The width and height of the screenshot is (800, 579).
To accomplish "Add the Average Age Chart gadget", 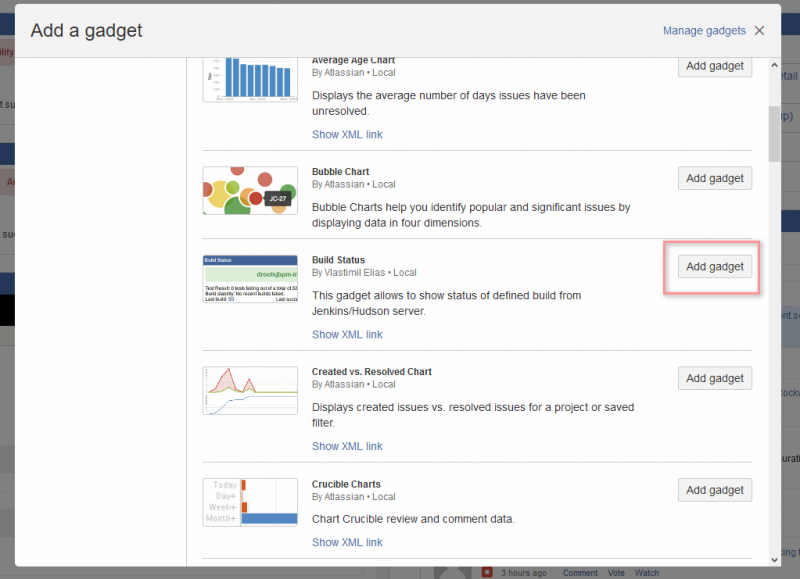I will (x=715, y=66).
